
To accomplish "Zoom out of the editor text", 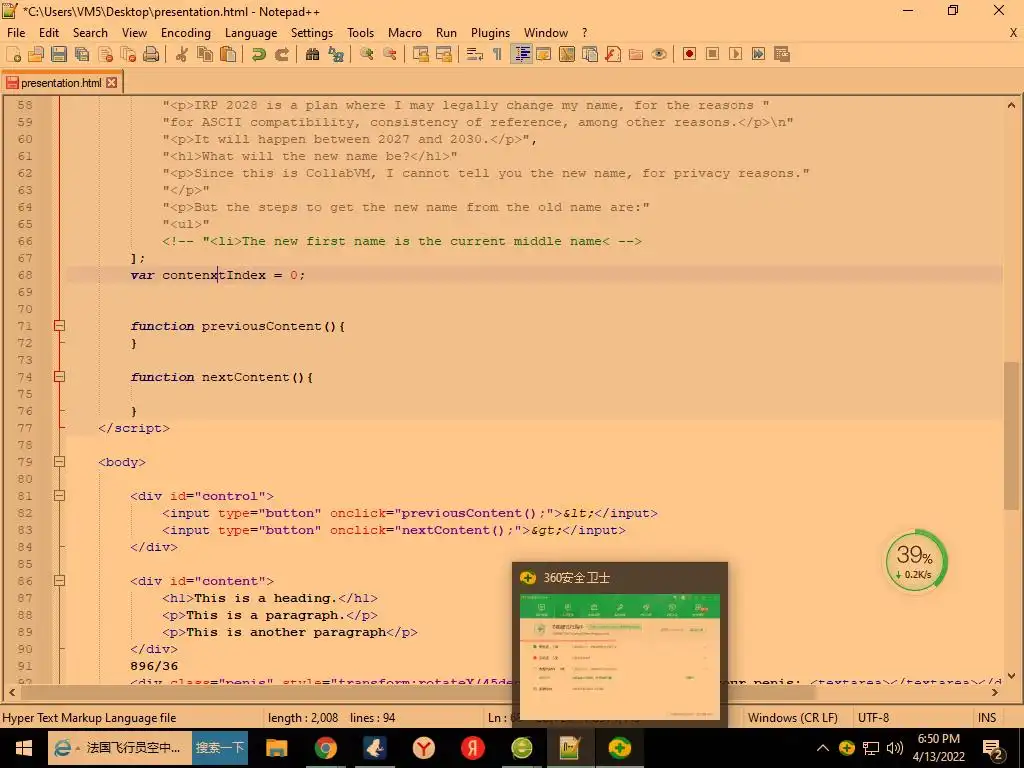I will click(389, 54).
